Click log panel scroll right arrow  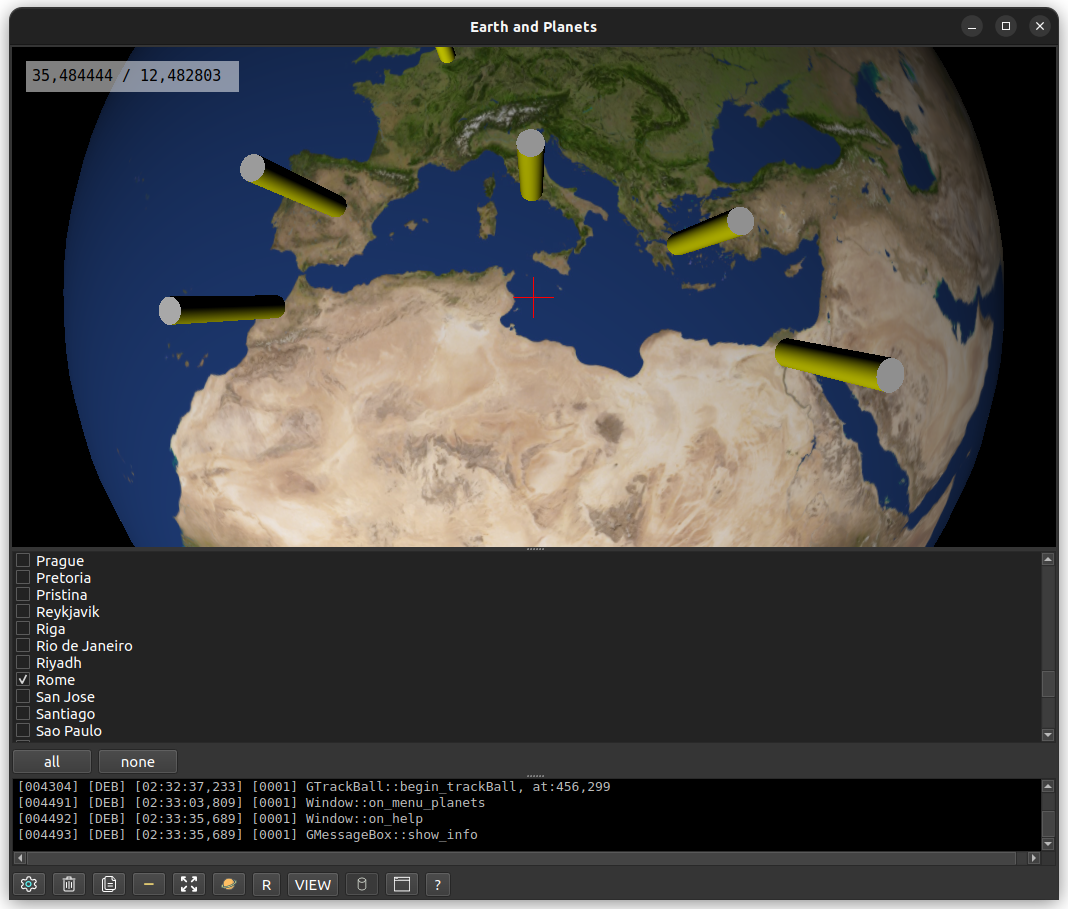1034,858
